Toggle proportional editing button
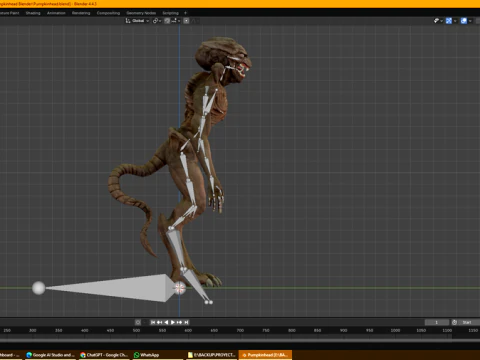This screenshot has height=360, width=480. pos(186,21)
